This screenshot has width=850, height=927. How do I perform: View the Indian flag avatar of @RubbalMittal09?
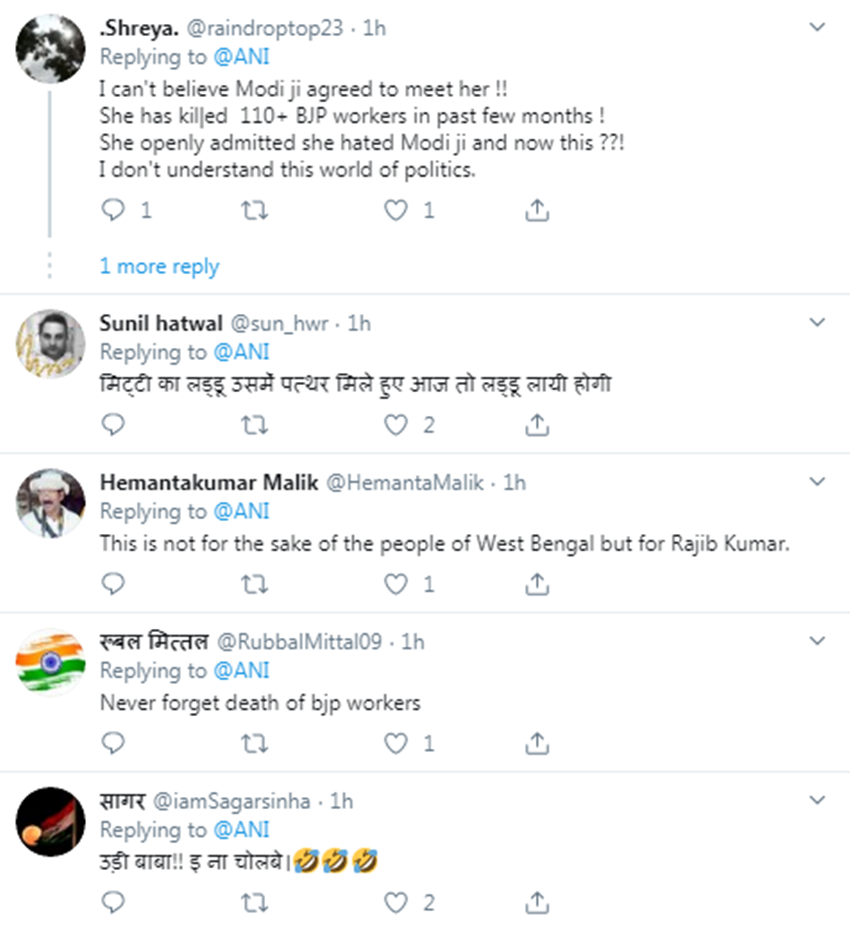click(x=50, y=662)
